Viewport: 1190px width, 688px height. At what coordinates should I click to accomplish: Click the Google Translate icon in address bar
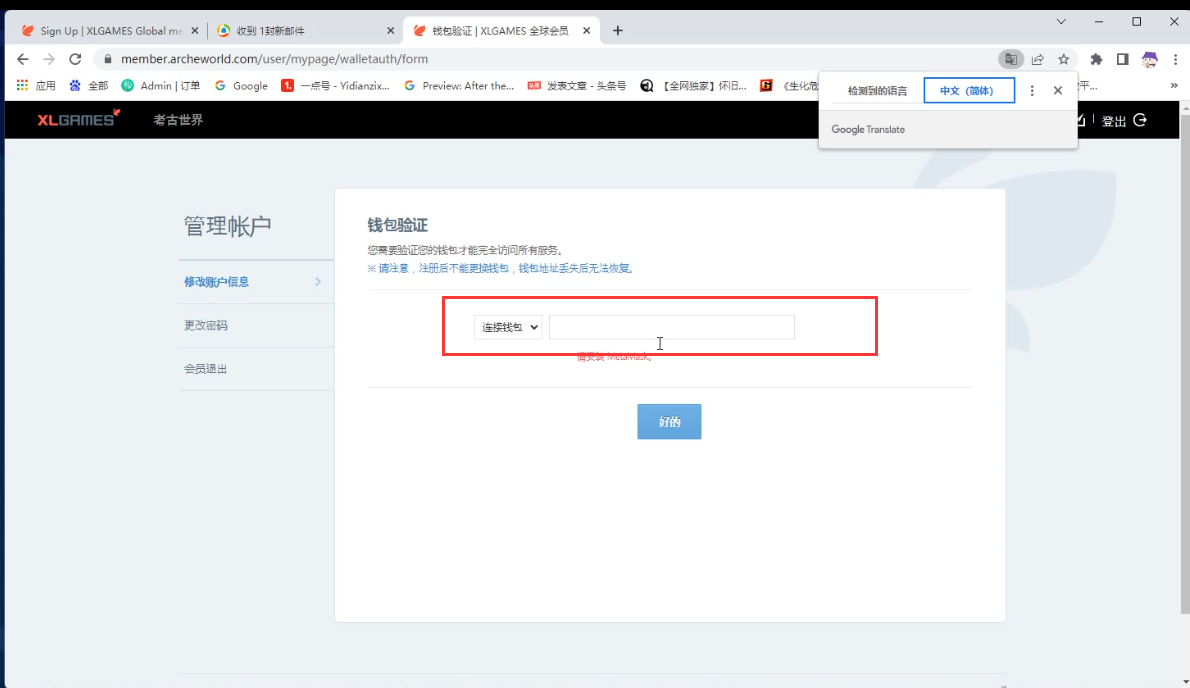pos(1011,59)
